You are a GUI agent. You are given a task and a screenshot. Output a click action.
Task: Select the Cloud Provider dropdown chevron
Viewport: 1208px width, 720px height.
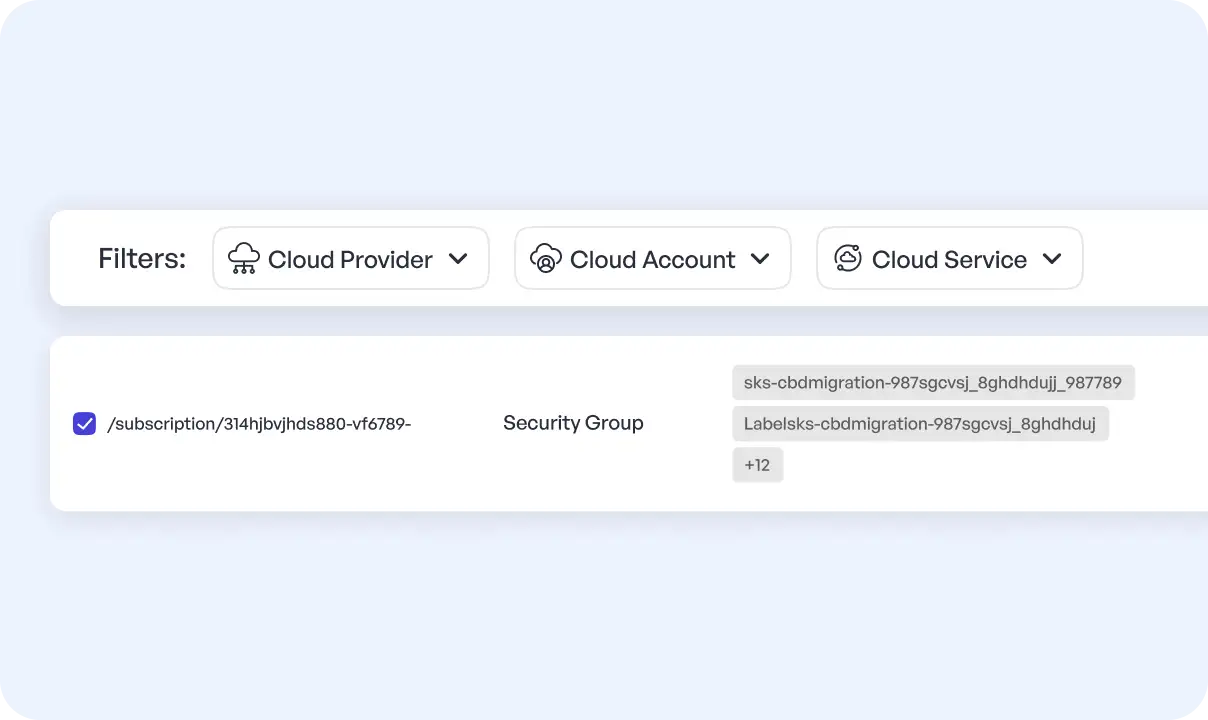point(459,258)
